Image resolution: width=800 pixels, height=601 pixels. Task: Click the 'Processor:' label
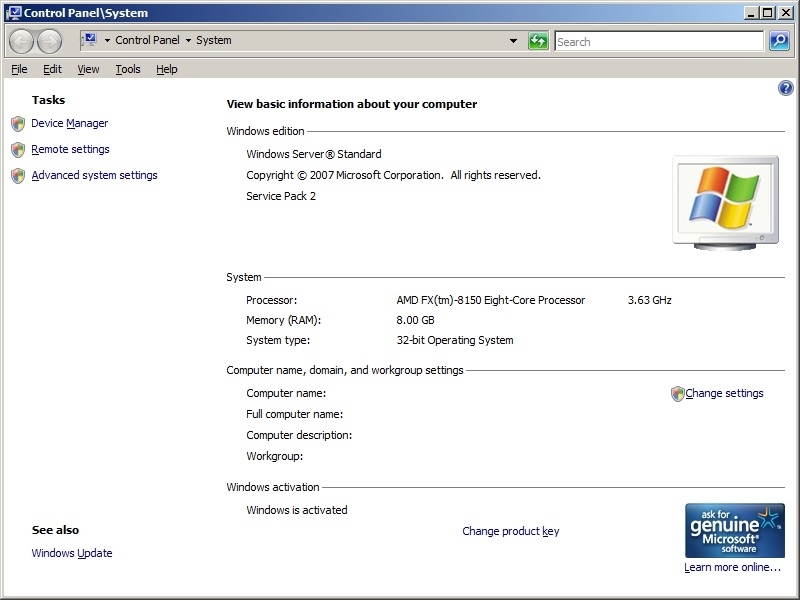pyautogui.click(x=271, y=300)
